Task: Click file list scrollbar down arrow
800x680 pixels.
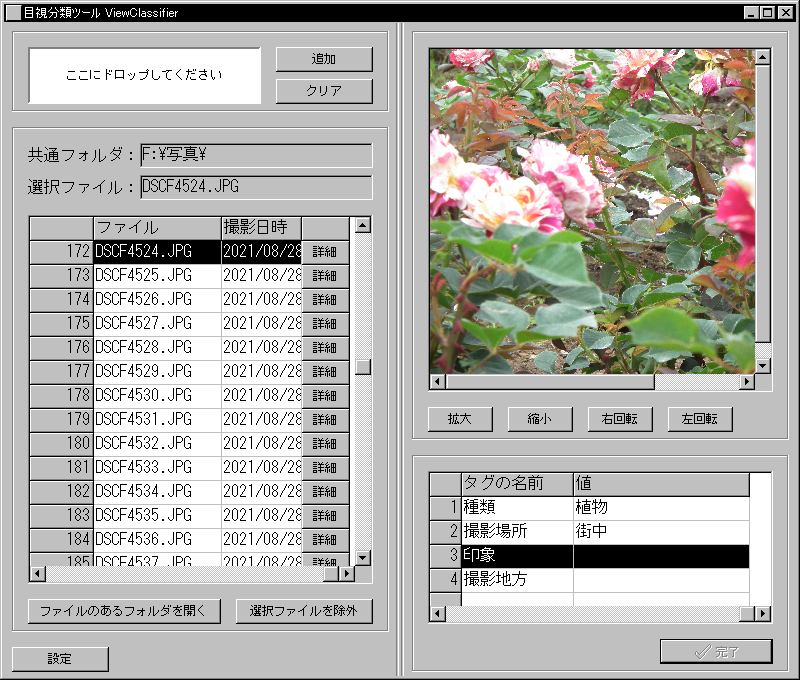Action: 363,557
